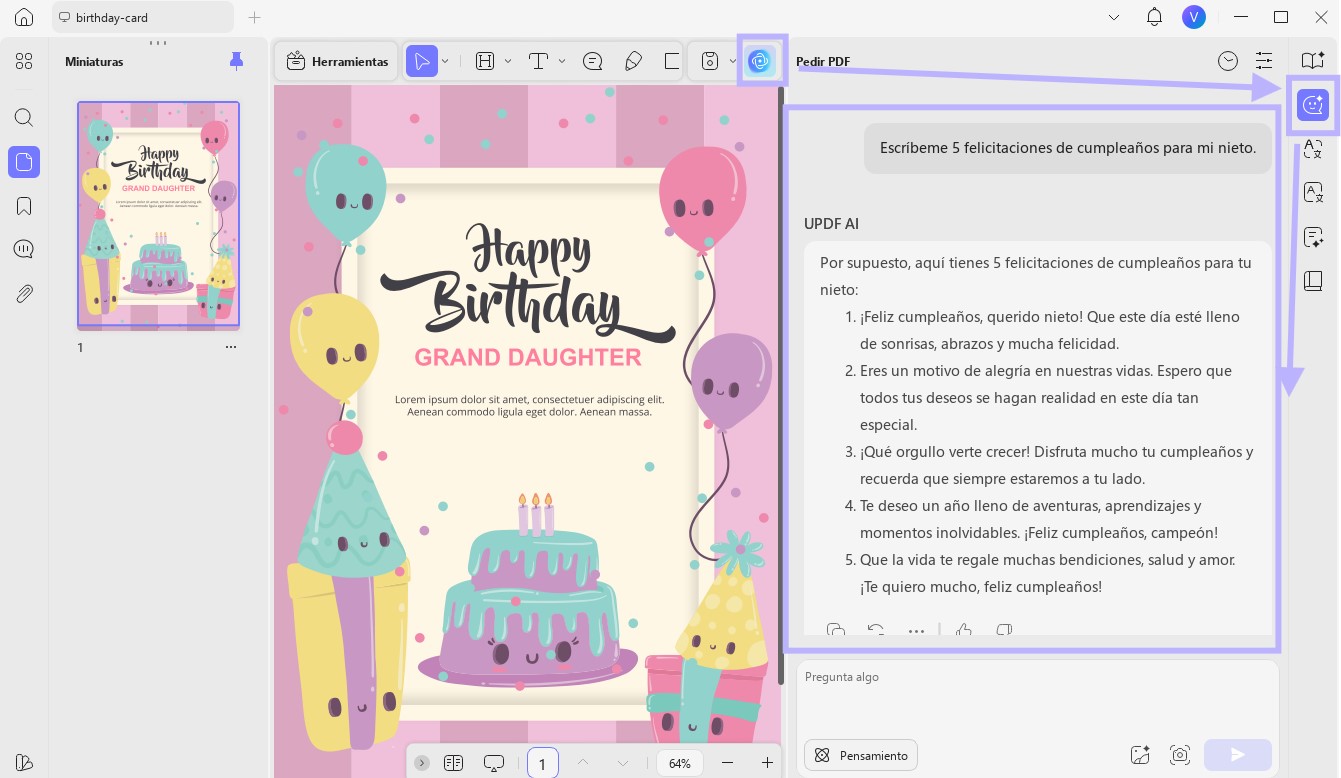Open a new tab with plus button
Image resolution: width=1341 pixels, height=778 pixels.
coord(254,17)
